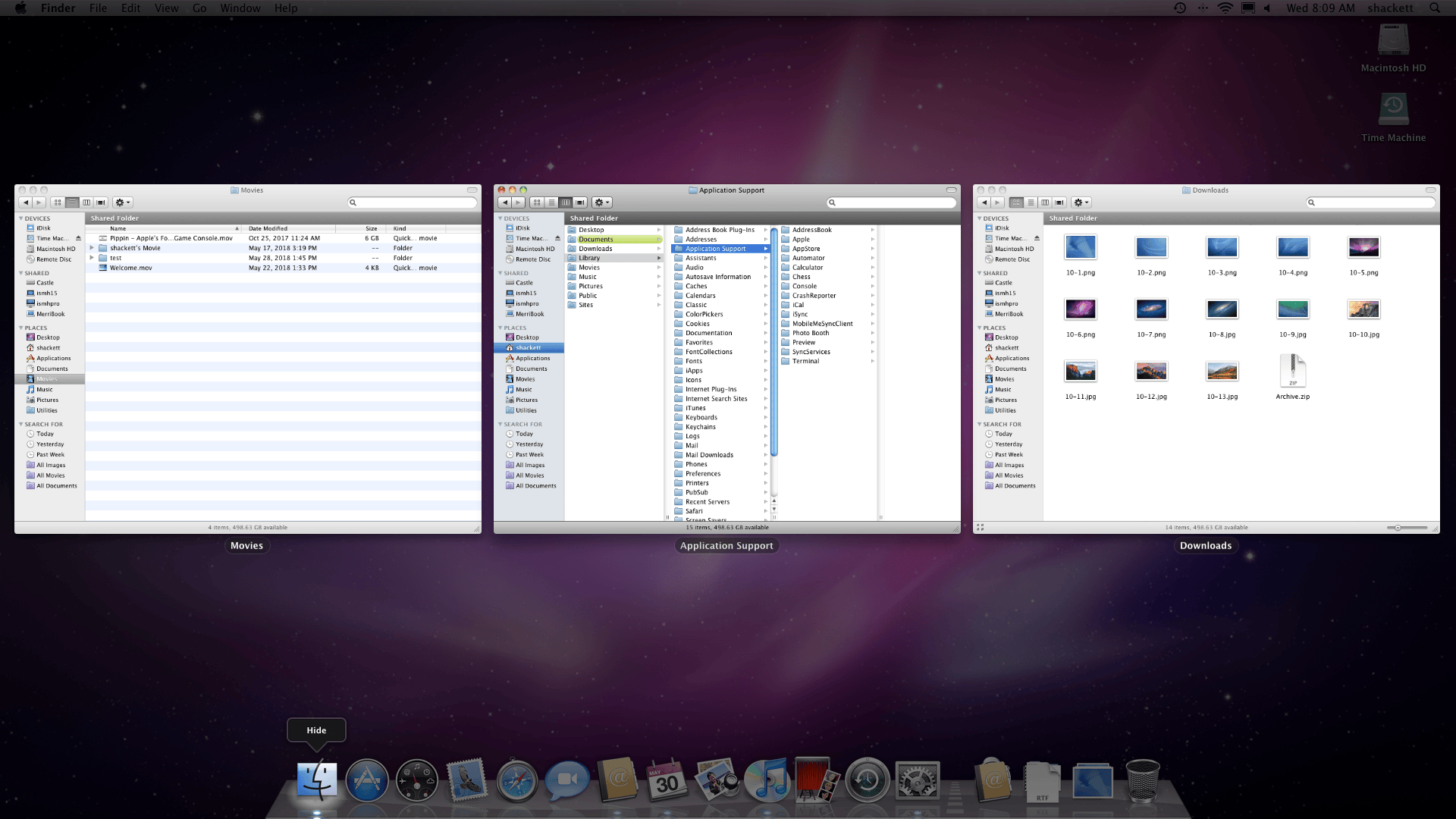This screenshot has width=1456, height=819.
Task: Open Spotlight search in menu bar
Action: tap(1434, 8)
